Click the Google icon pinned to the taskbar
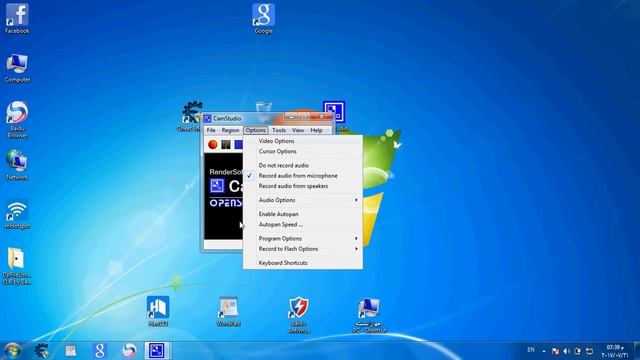This screenshot has height=360, width=640. tap(100, 351)
